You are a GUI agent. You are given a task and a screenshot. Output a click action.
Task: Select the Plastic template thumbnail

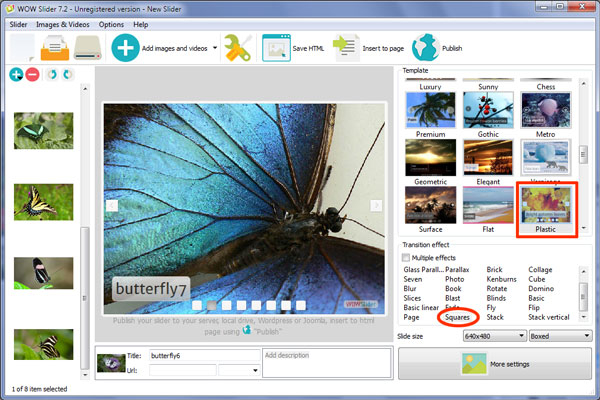pyautogui.click(x=545, y=205)
